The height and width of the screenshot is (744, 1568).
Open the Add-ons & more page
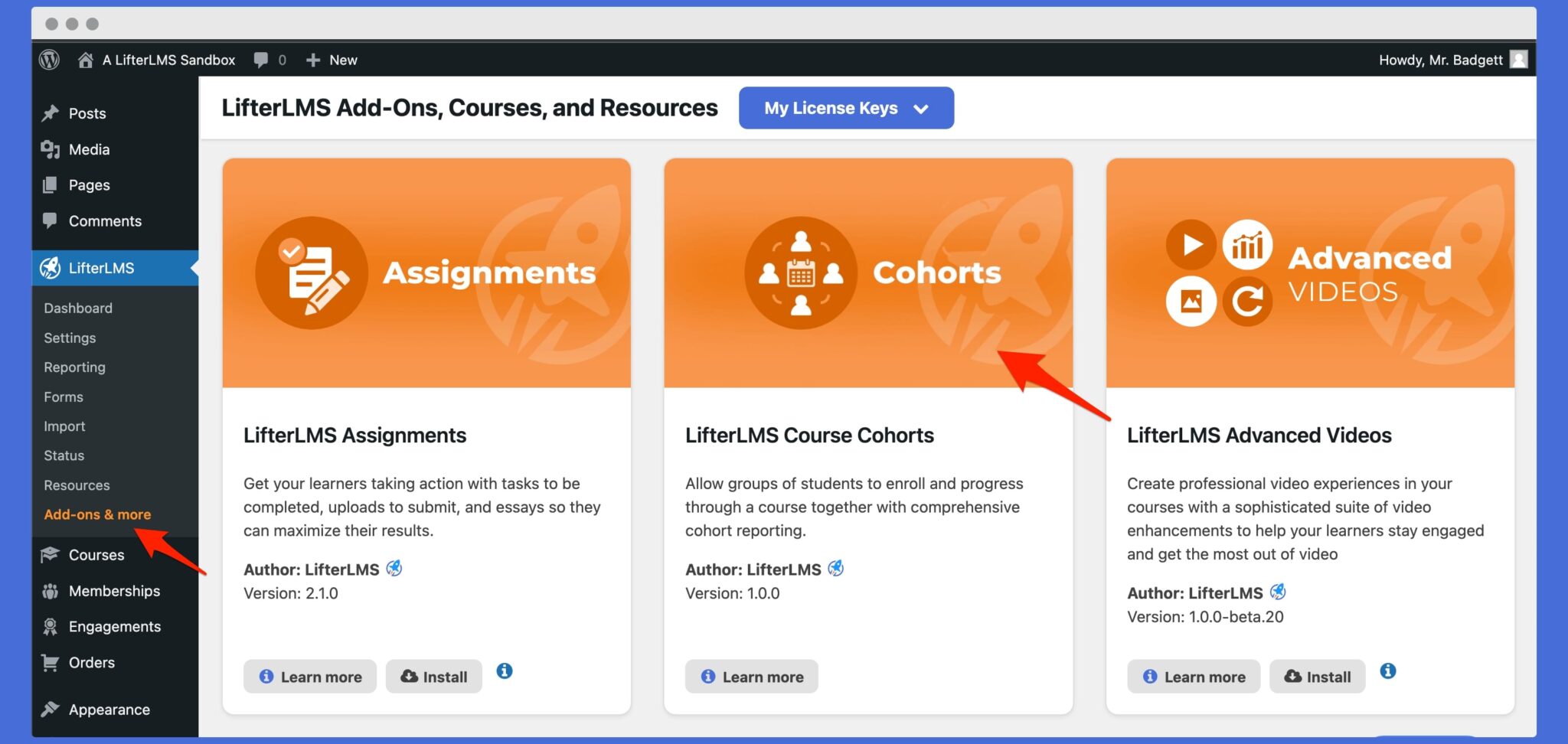97,514
